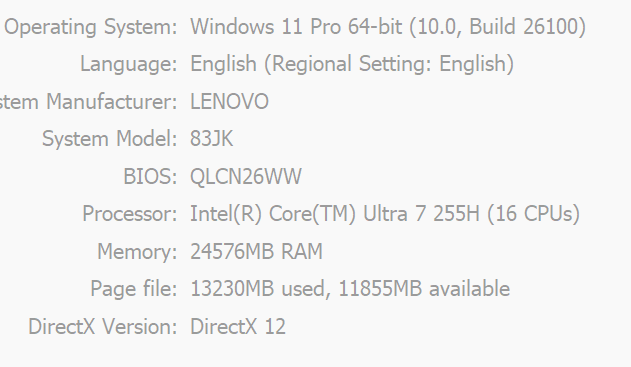Click the Processor label
The height and width of the screenshot is (367, 631).
130,214
